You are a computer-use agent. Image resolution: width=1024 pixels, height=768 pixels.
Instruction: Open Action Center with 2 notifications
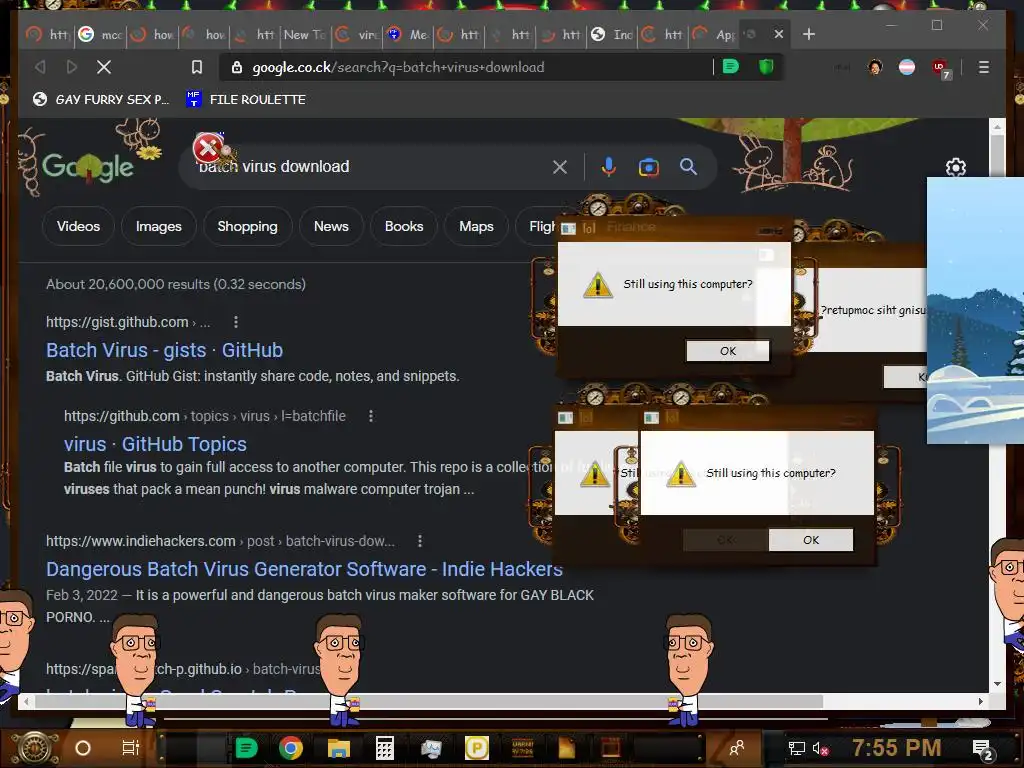[983, 750]
